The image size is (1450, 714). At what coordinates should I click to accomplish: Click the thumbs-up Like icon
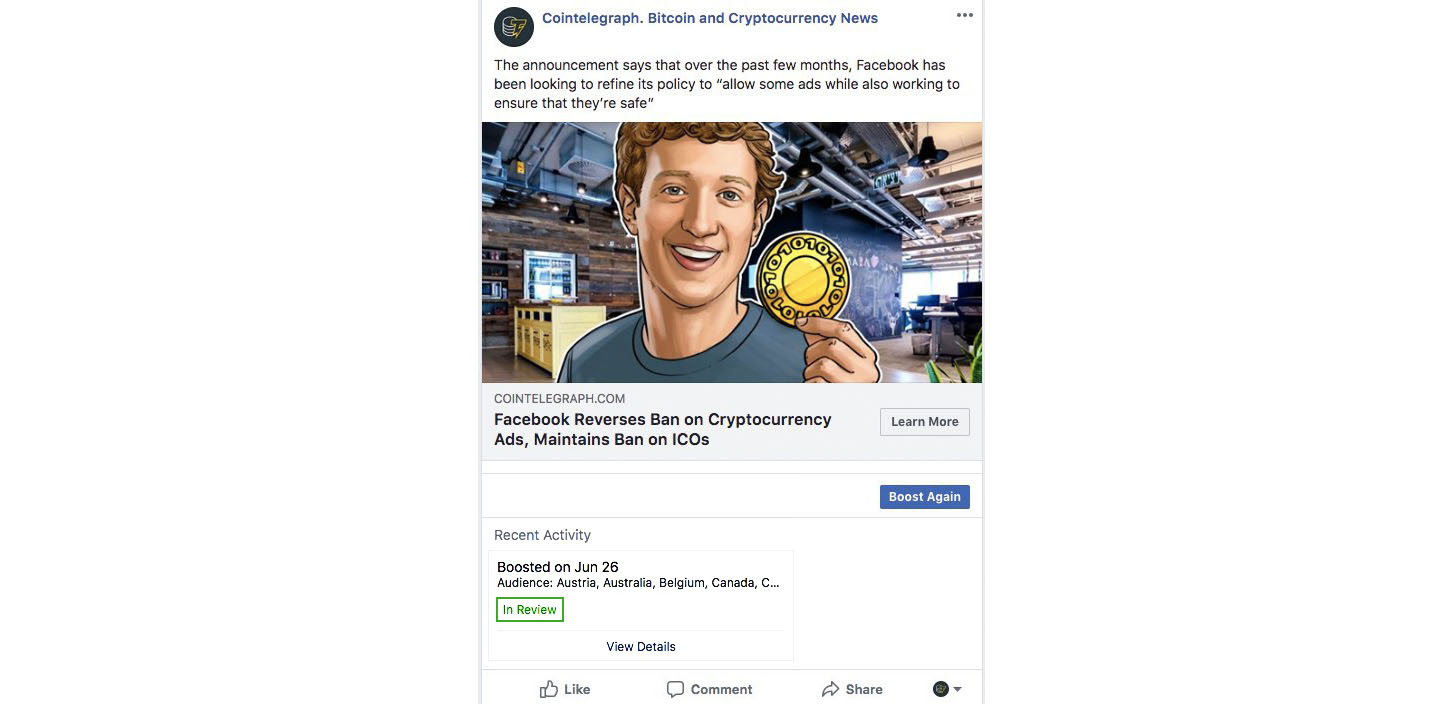(x=548, y=689)
